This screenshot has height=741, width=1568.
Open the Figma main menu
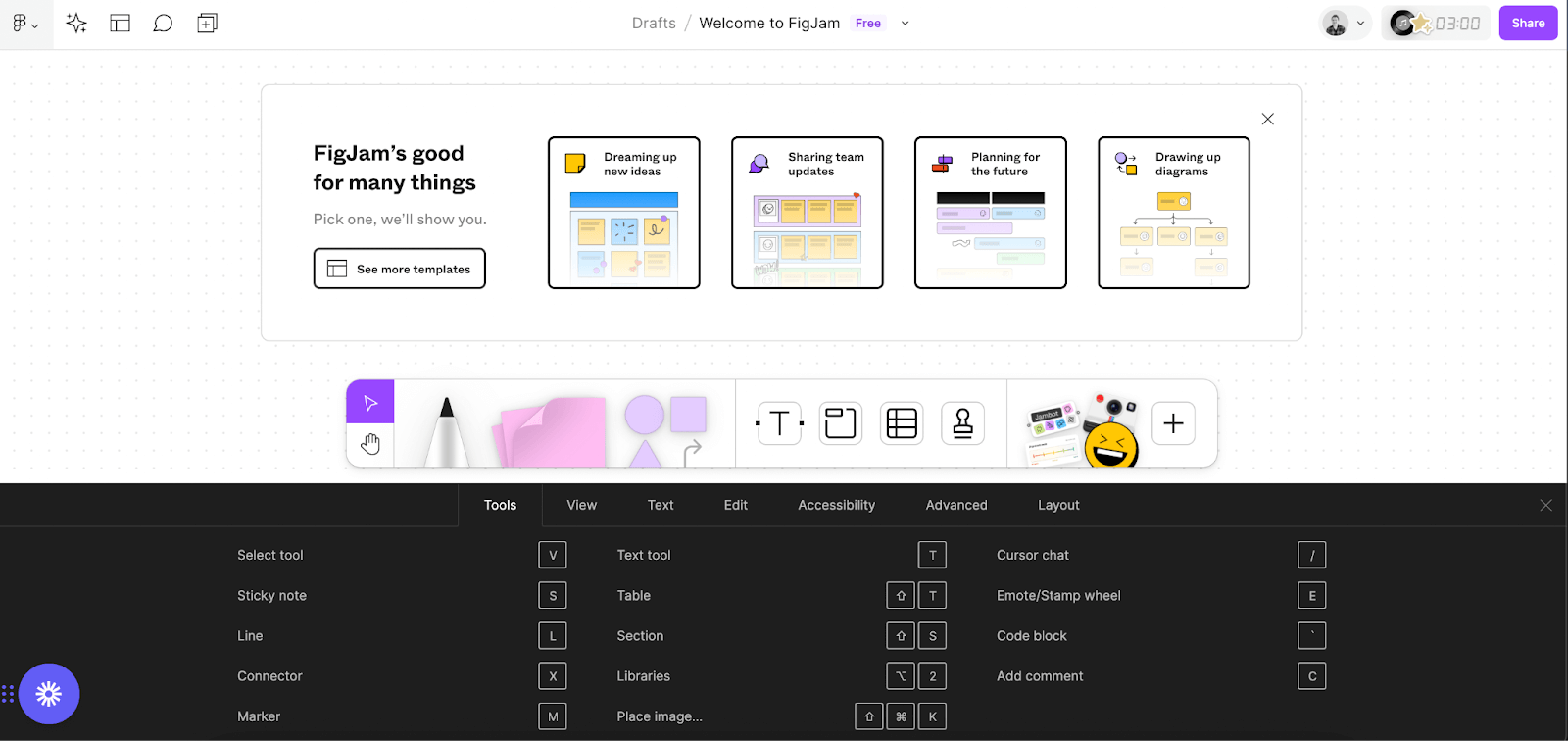pyautogui.click(x=24, y=24)
